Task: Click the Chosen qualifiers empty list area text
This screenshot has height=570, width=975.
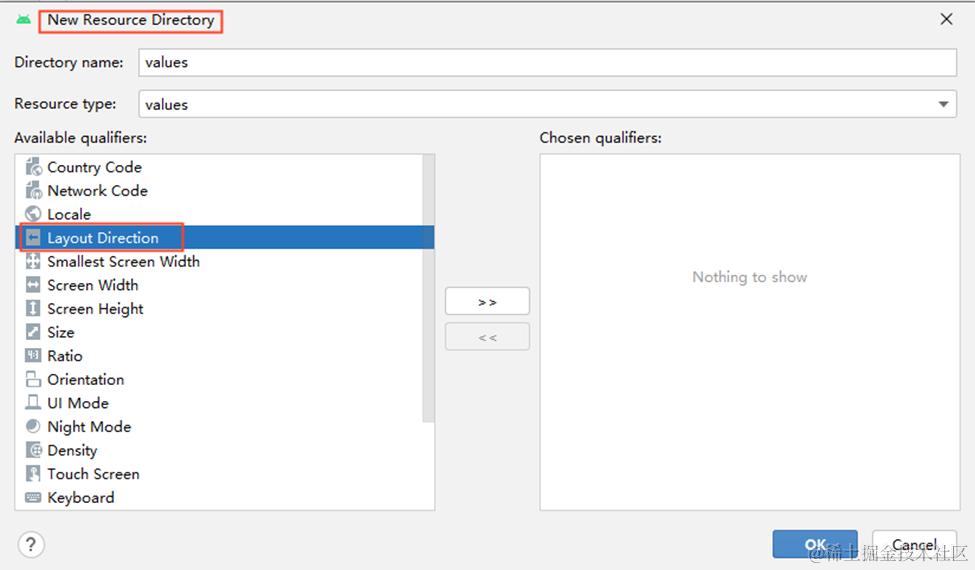Action: tap(750, 277)
